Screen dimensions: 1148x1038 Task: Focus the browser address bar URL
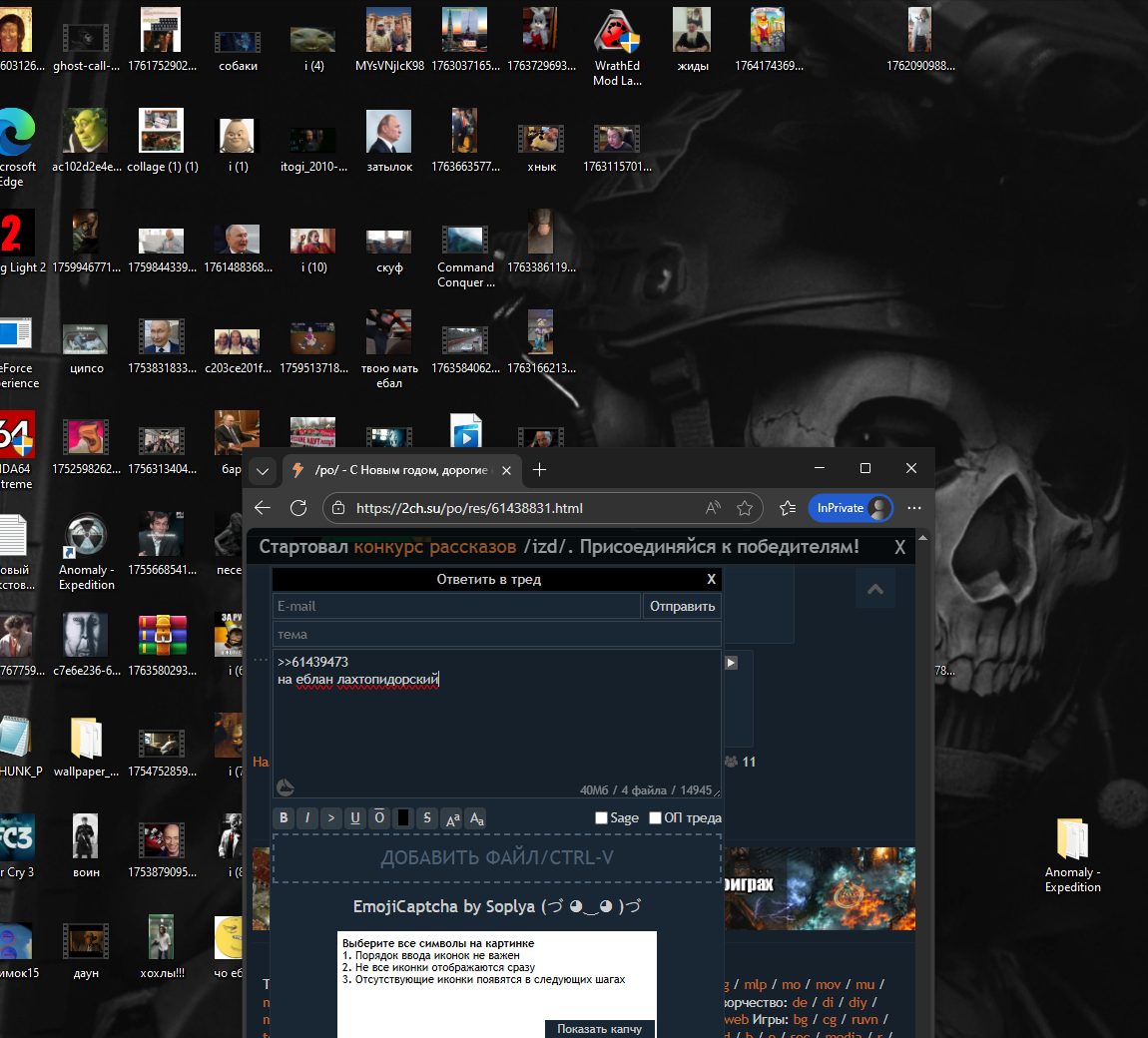469,508
